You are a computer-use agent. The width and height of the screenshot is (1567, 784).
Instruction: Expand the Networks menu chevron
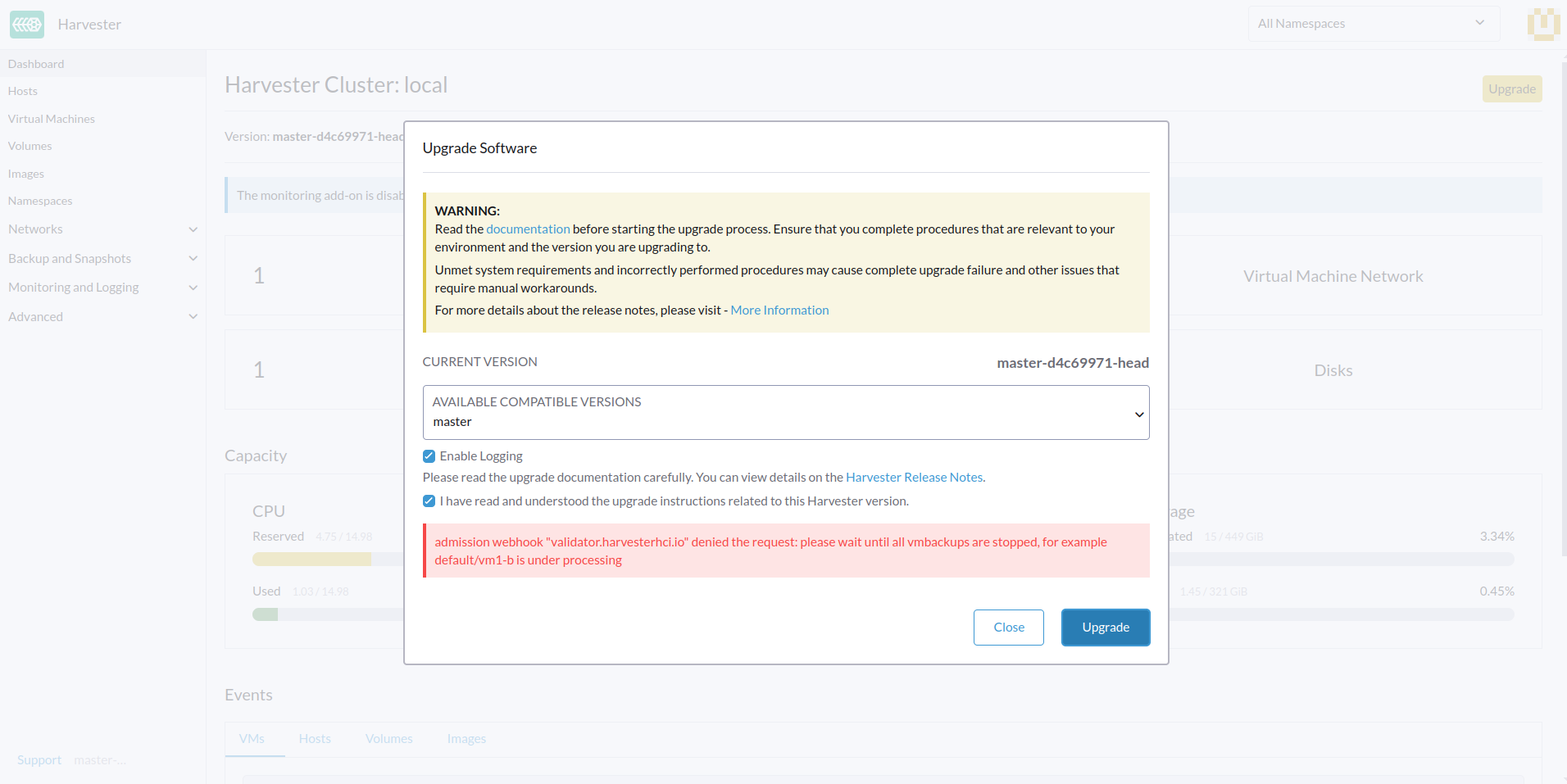tap(193, 229)
